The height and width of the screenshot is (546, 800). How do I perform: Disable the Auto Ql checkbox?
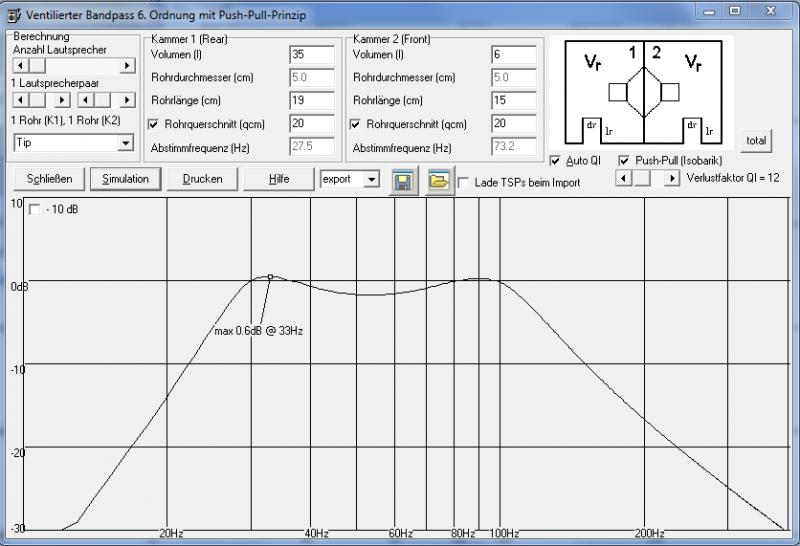coord(556,161)
